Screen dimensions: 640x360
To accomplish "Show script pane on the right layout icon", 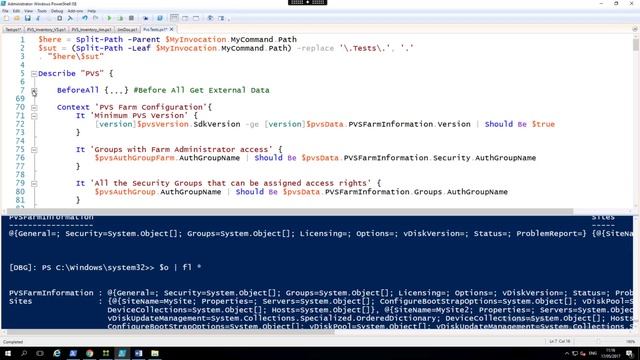I will tap(185, 18).
